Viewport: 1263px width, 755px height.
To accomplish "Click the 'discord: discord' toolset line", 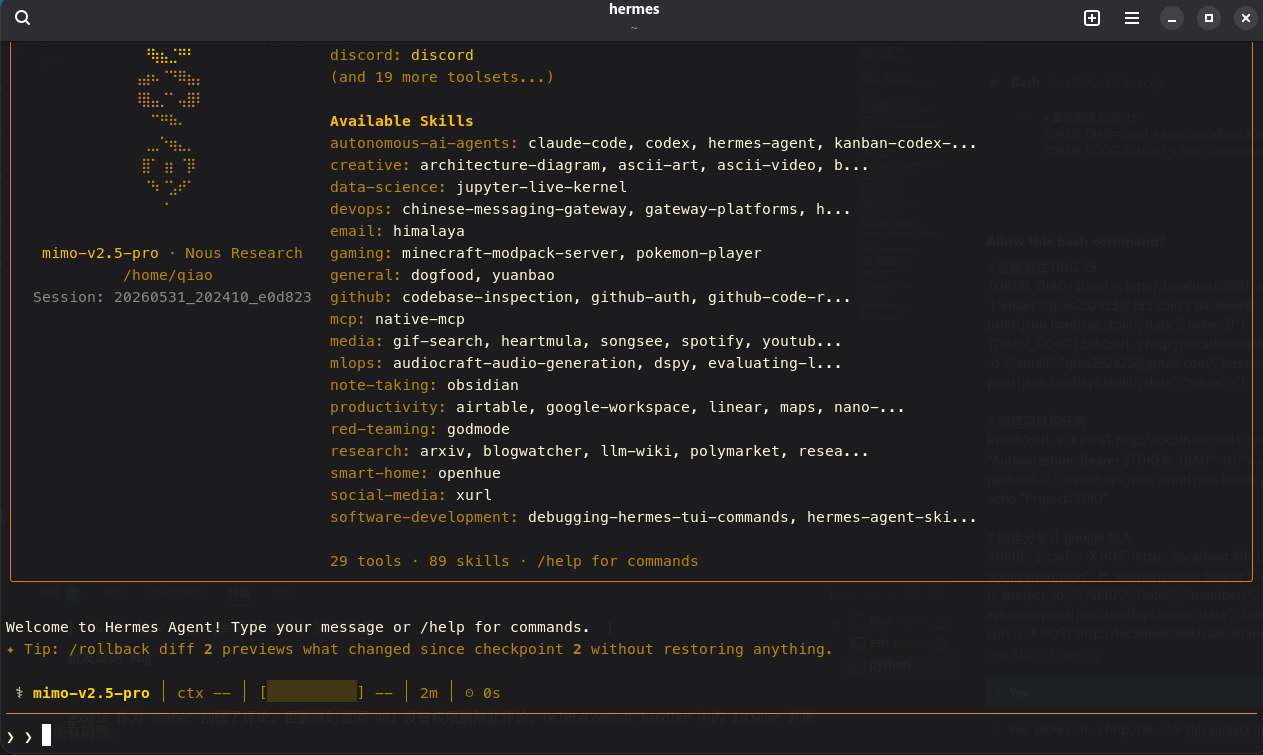I will 402,55.
